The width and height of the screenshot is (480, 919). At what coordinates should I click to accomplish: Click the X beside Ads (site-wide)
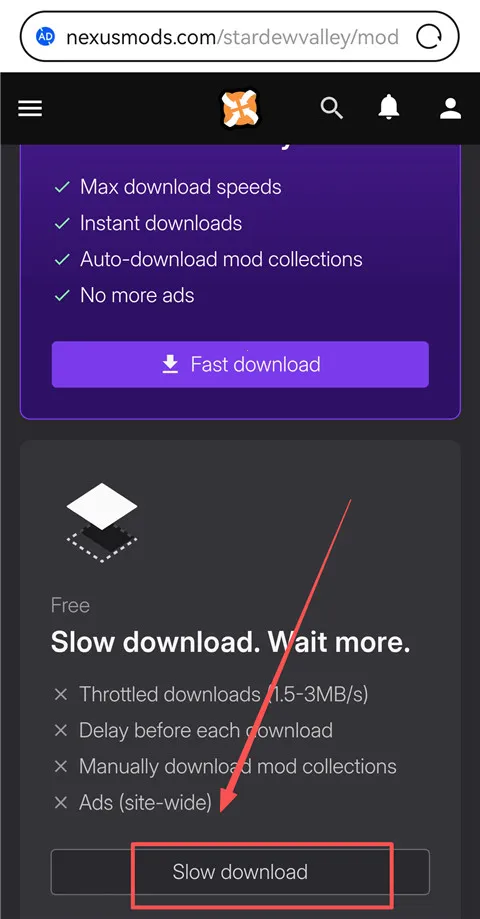61,802
